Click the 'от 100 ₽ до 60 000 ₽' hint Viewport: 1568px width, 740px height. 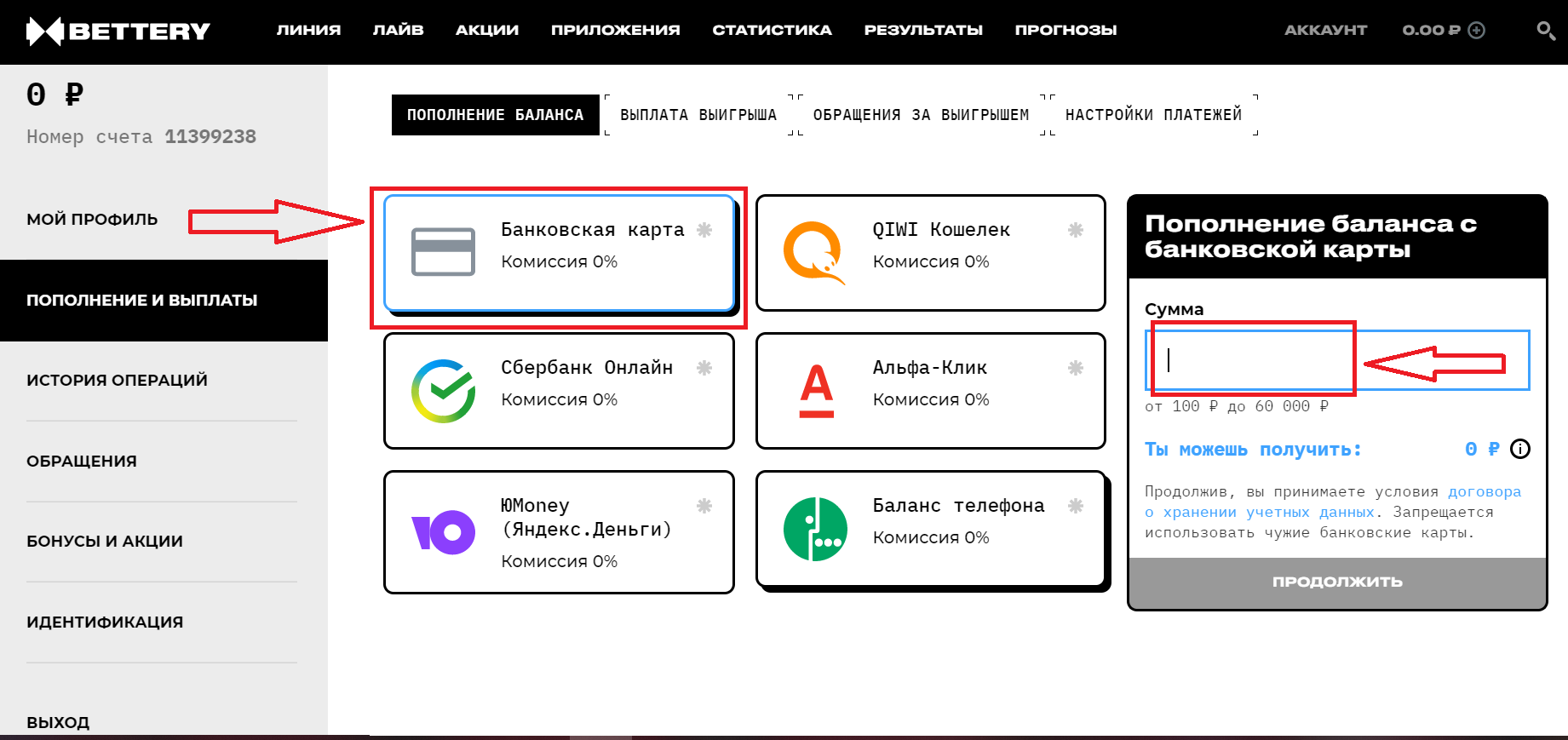pyautogui.click(x=1236, y=406)
